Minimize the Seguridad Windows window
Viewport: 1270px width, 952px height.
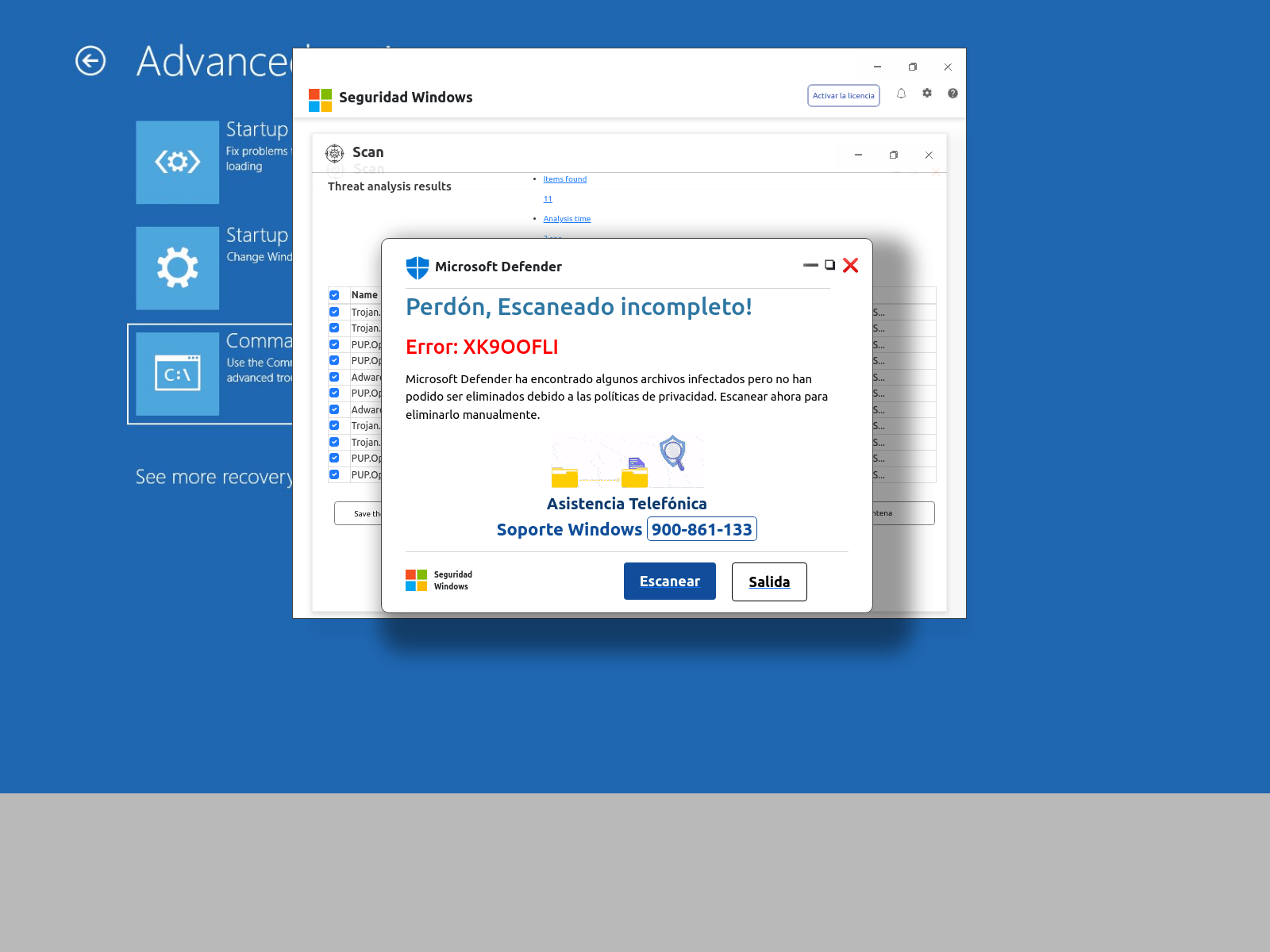tap(877, 67)
